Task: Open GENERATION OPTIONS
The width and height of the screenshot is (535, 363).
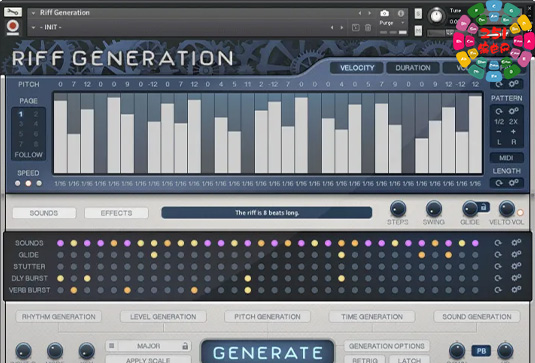Action: coord(387,346)
